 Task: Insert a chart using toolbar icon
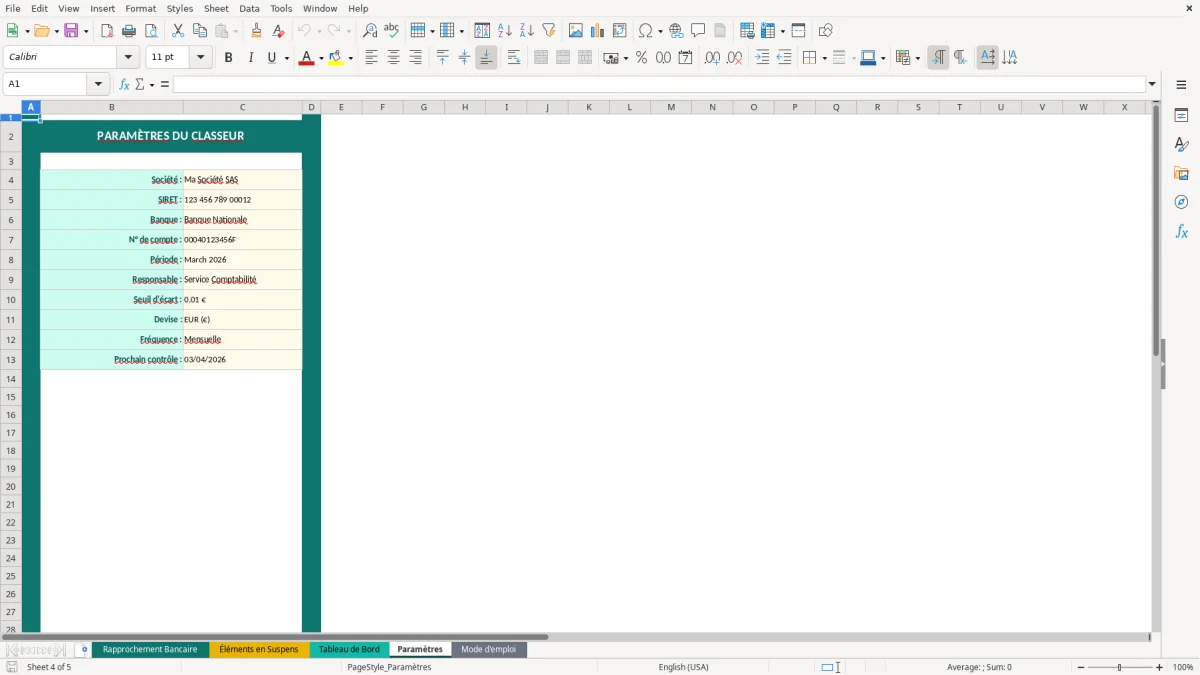click(598, 31)
